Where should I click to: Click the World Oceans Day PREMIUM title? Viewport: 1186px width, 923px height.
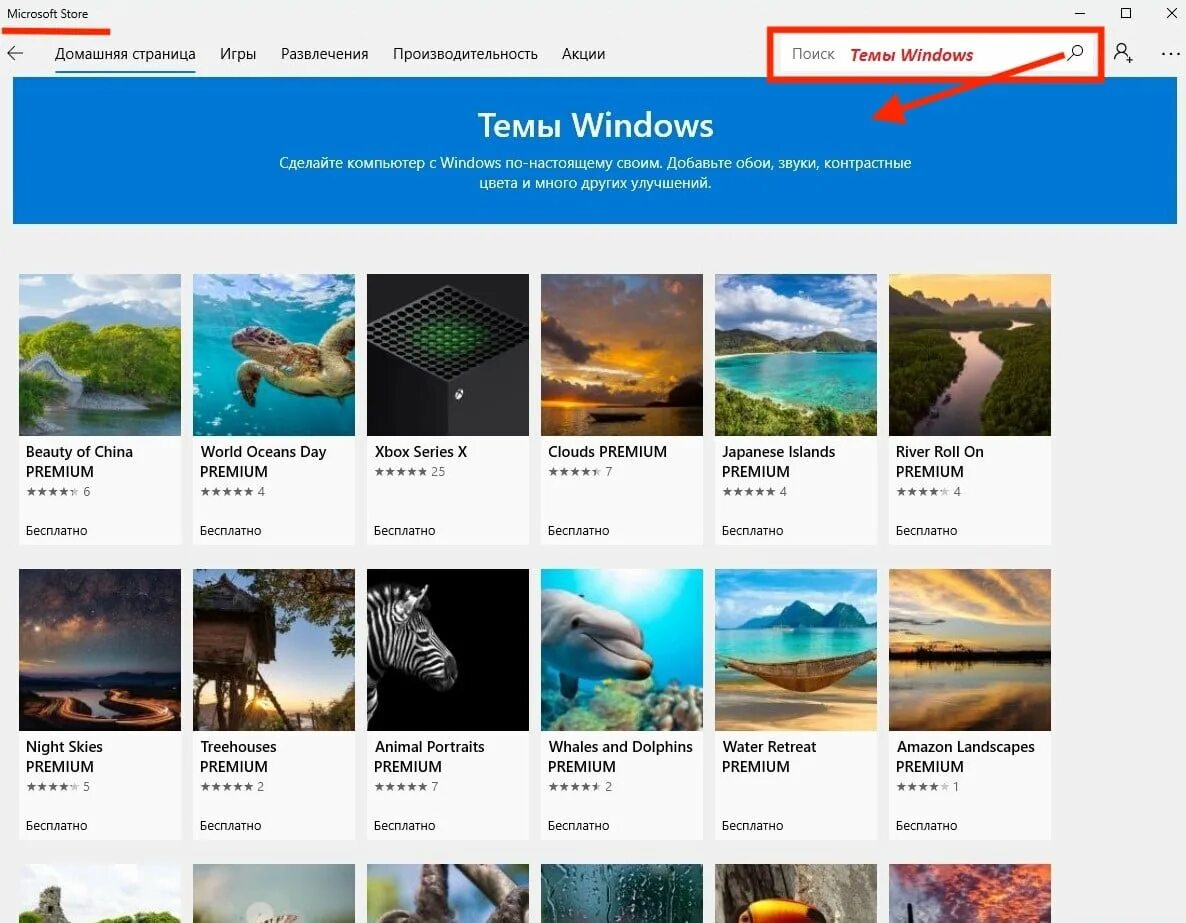(x=263, y=462)
